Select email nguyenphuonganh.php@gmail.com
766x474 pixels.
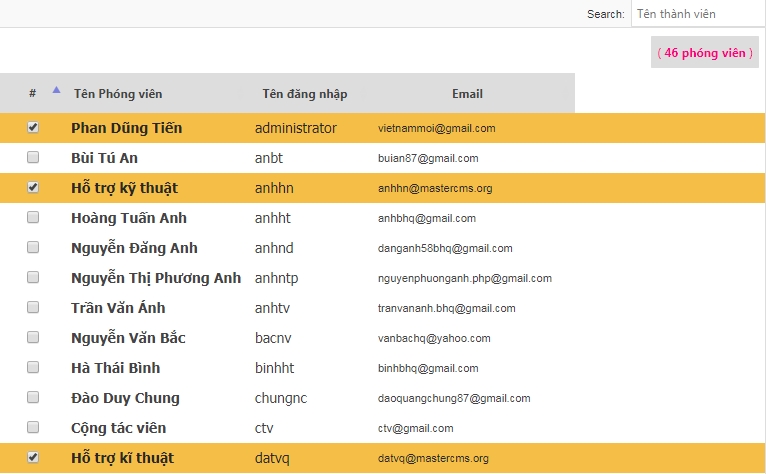pos(465,279)
